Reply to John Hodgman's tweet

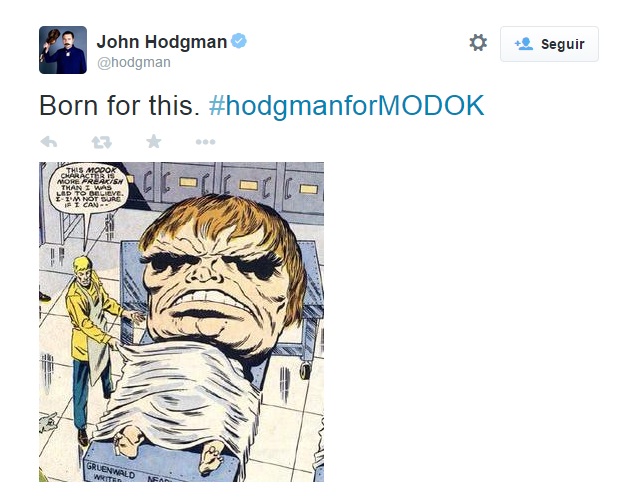pyautogui.click(x=49, y=142)
